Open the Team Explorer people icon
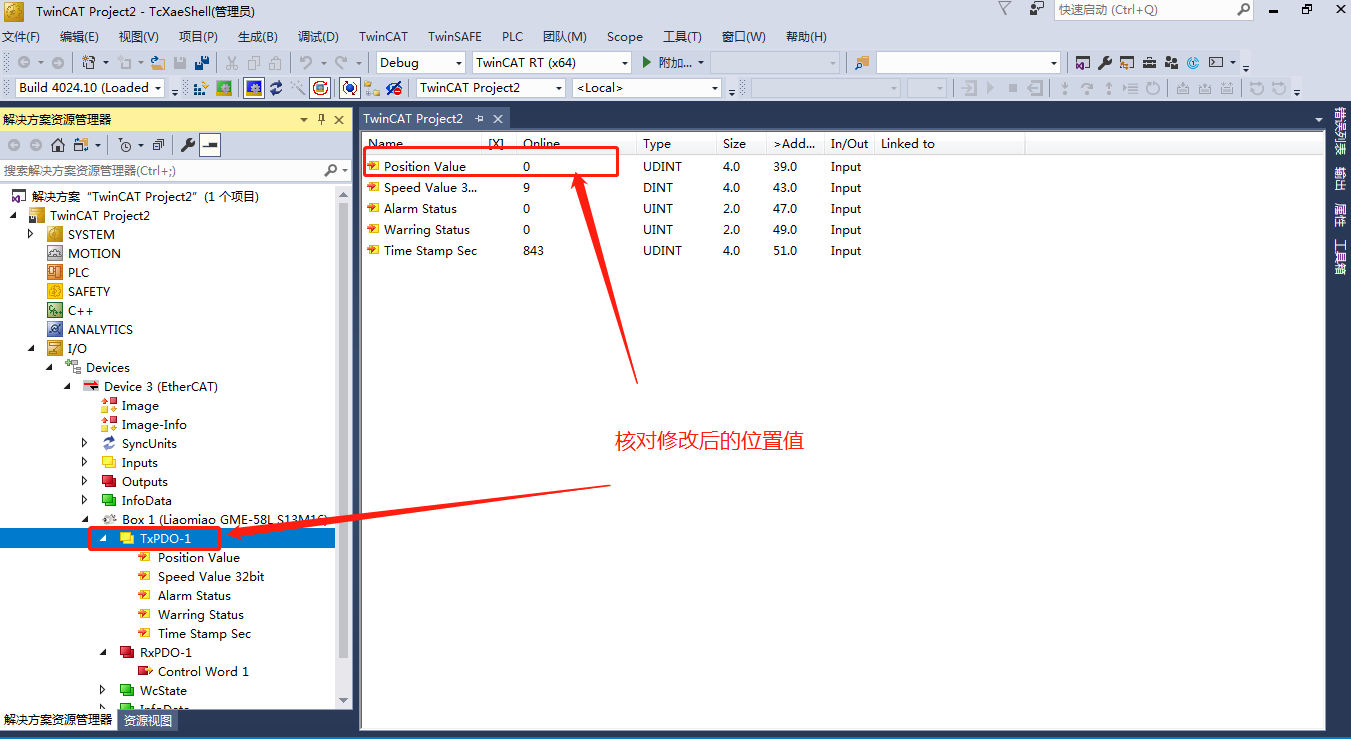1351x739 pixels. tap(1171, 63)
